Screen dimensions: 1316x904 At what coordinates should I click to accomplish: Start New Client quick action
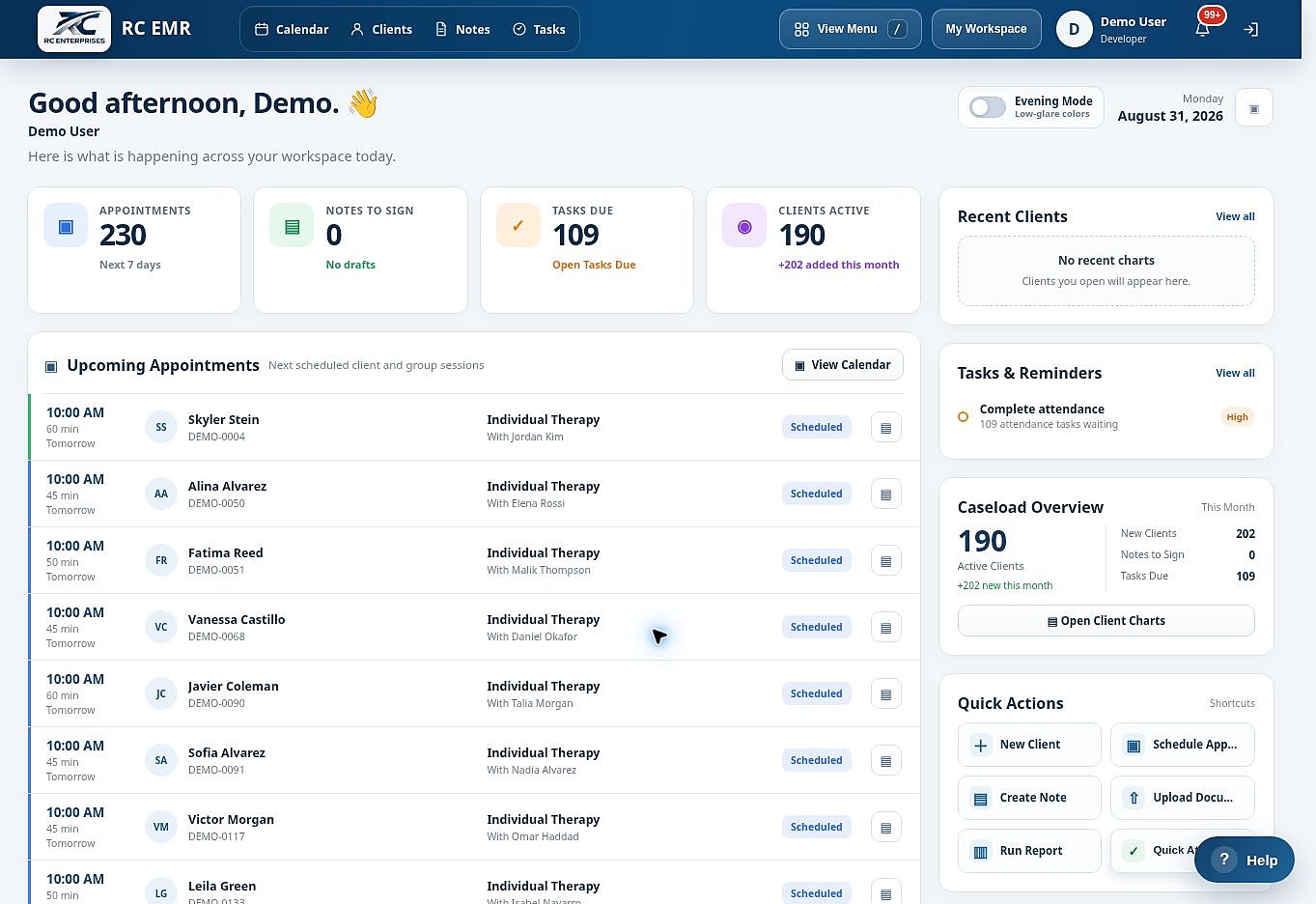(x=1029, y=745)
